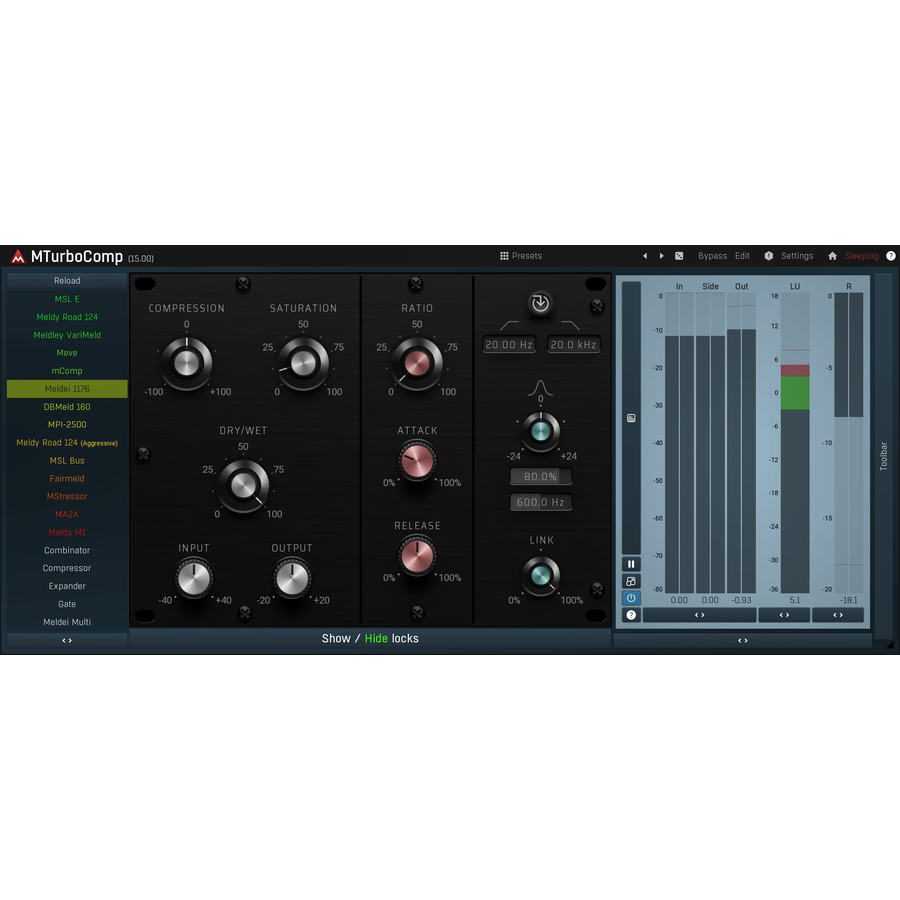Image resolution: width=900 pixels, height=900 pixels.
Task: Click the Ratio knob
Action: click(x=417, y=363)
